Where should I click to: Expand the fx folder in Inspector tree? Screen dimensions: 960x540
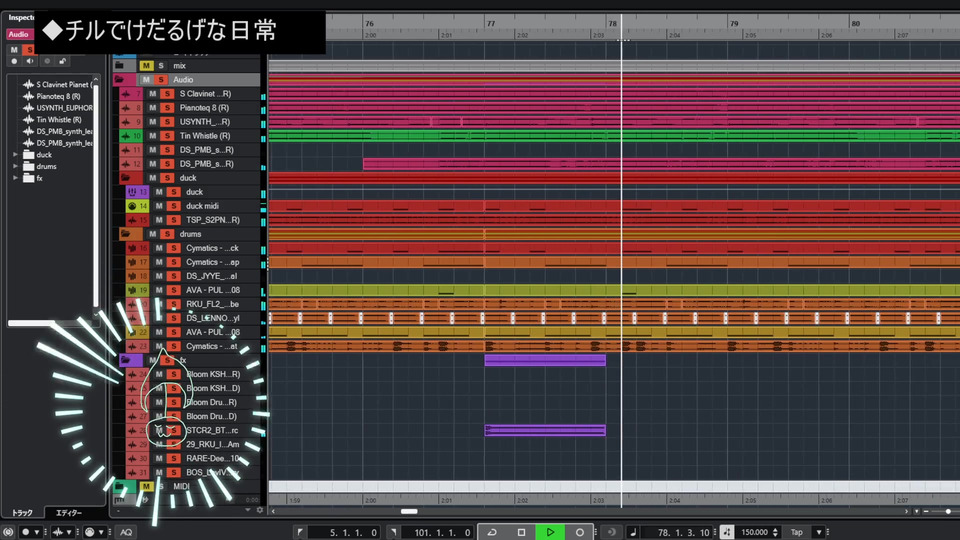click(x=16, y=178)
